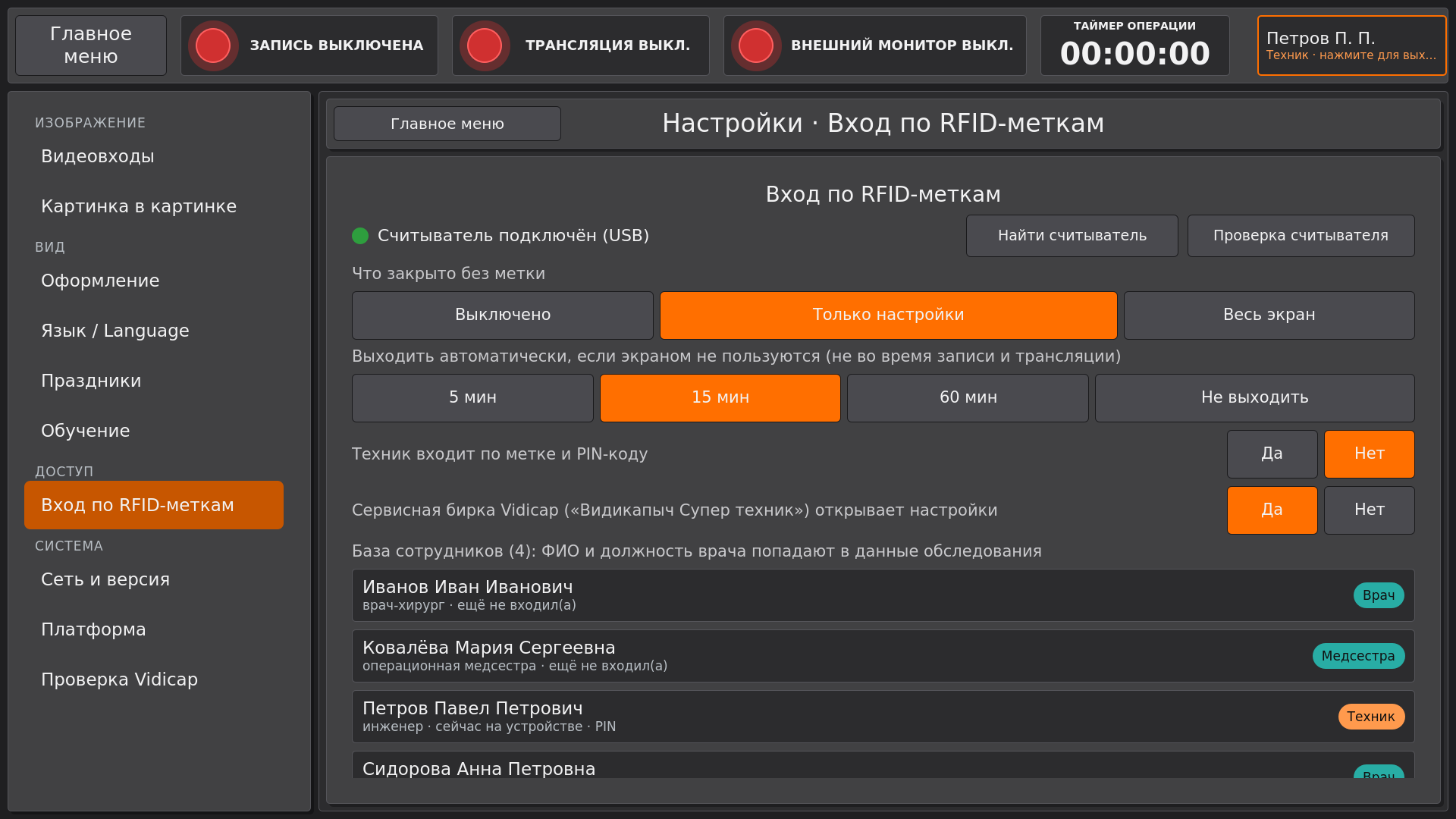
Task: Open Главное меню in the top bar
Action: pos(91,45)
